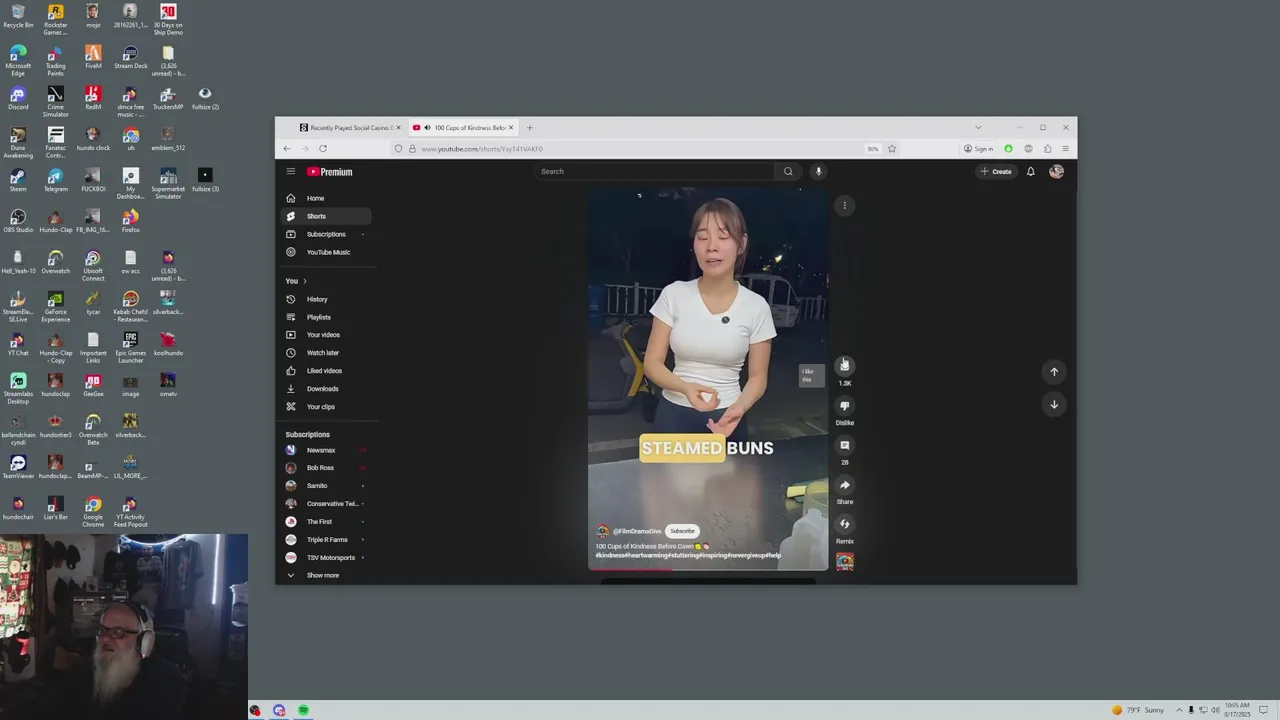Like the short with thumbs-up button
The height and width of the screenshot is (720, 1280).
[845, 365]
